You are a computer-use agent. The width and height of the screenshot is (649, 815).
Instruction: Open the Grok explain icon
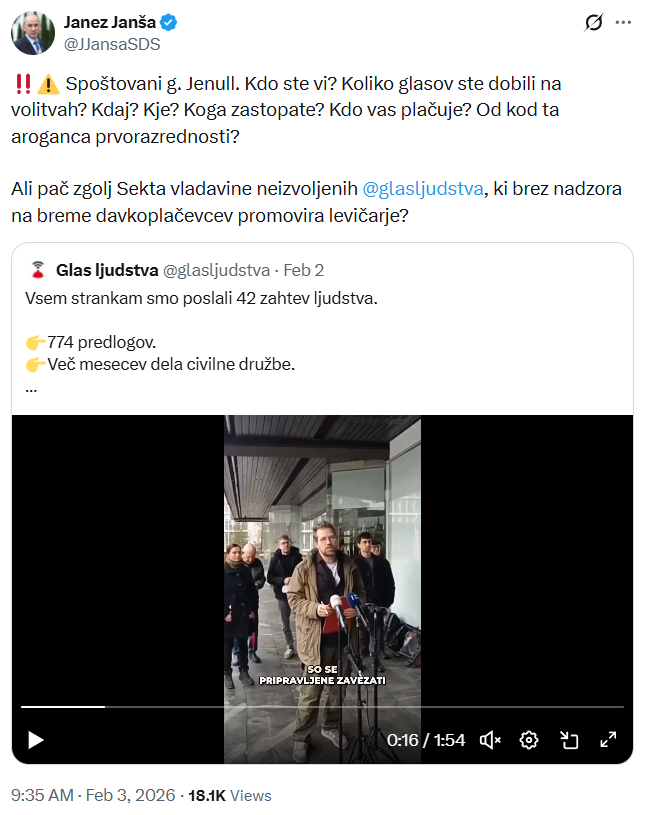coord(593,22)
